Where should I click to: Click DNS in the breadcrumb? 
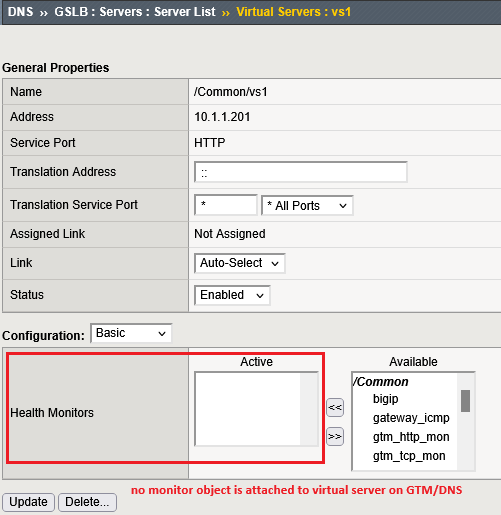(21, 12)
